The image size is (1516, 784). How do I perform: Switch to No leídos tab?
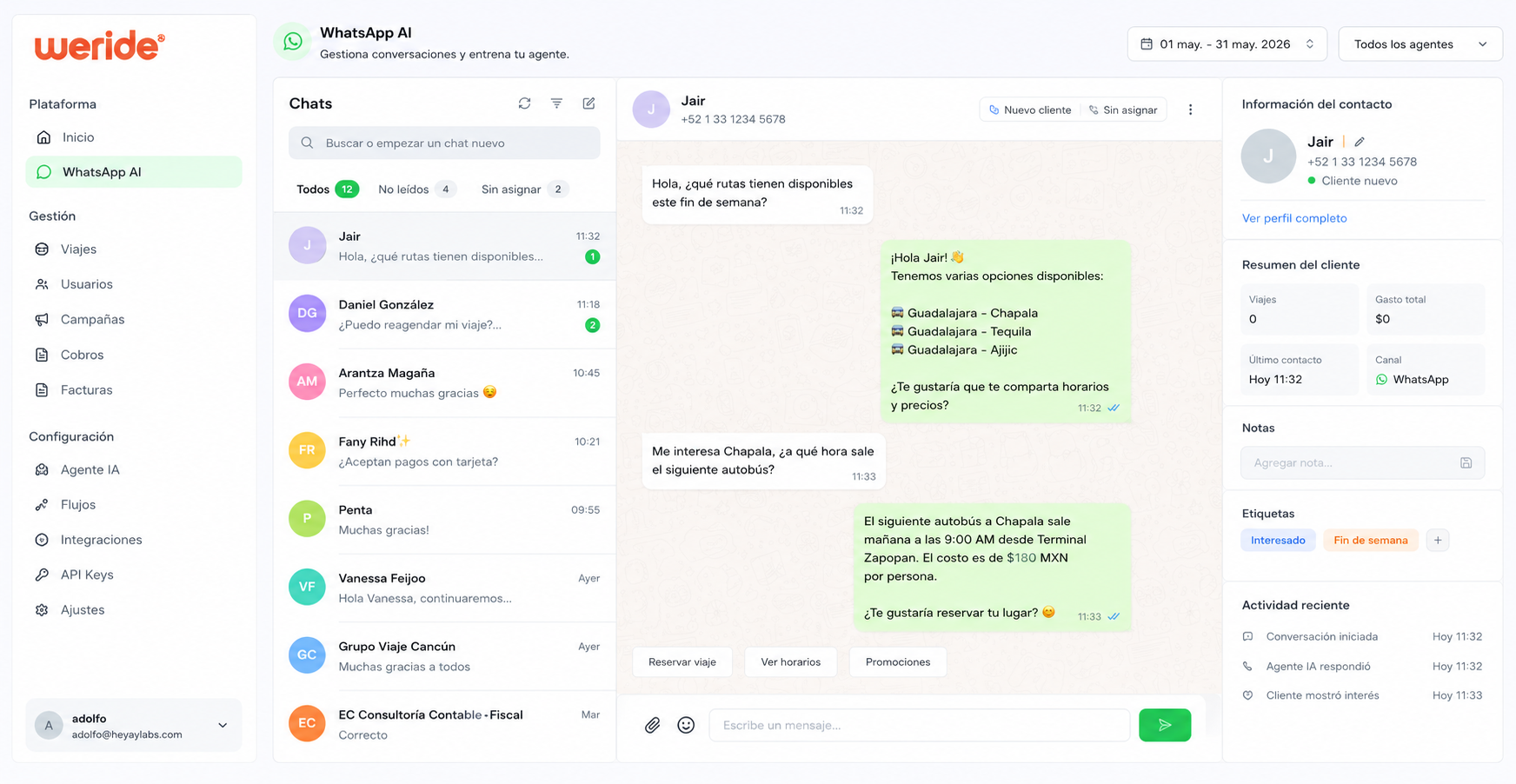point(417,189)
